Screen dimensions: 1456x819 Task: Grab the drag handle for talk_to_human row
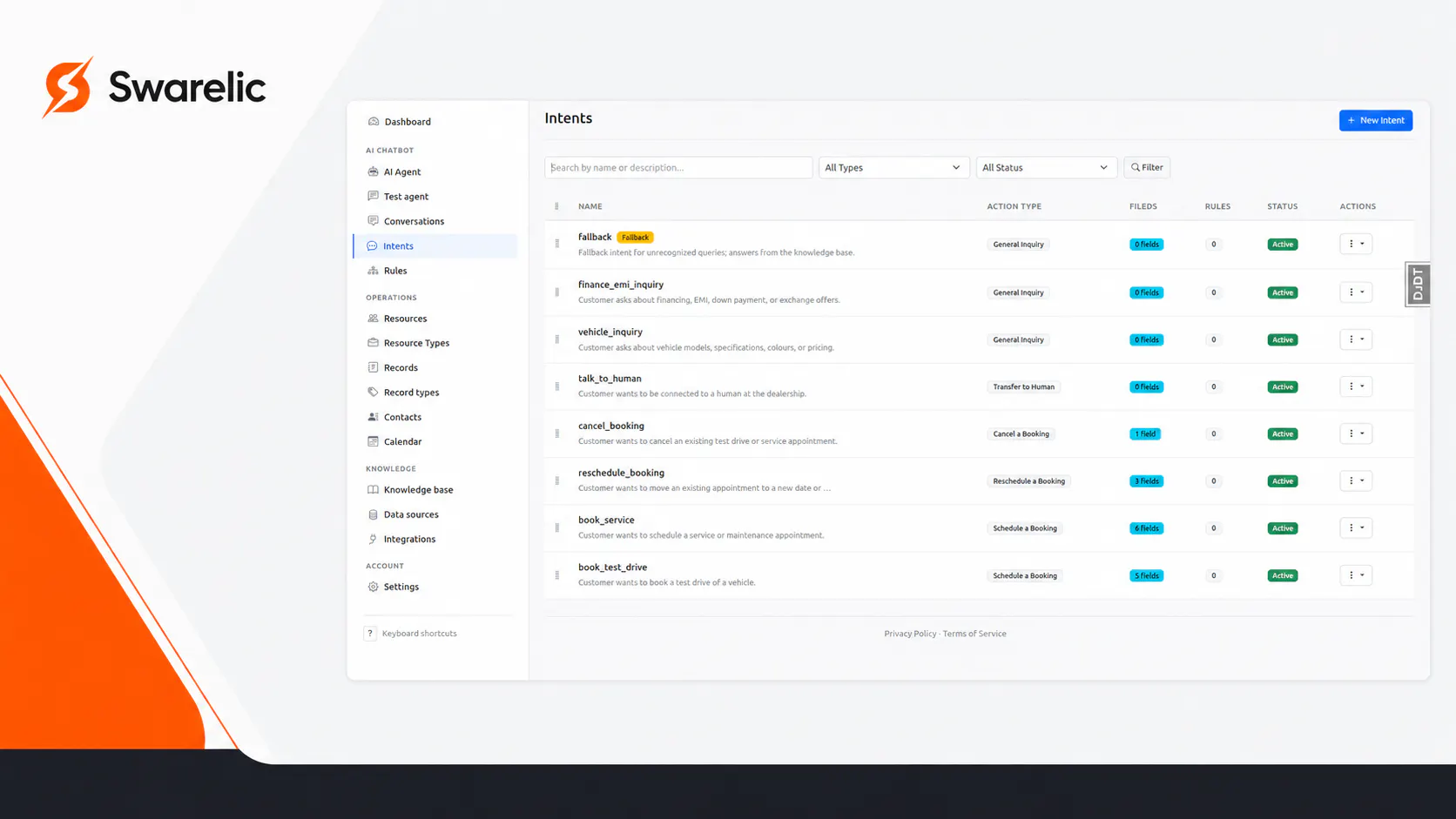557,386
